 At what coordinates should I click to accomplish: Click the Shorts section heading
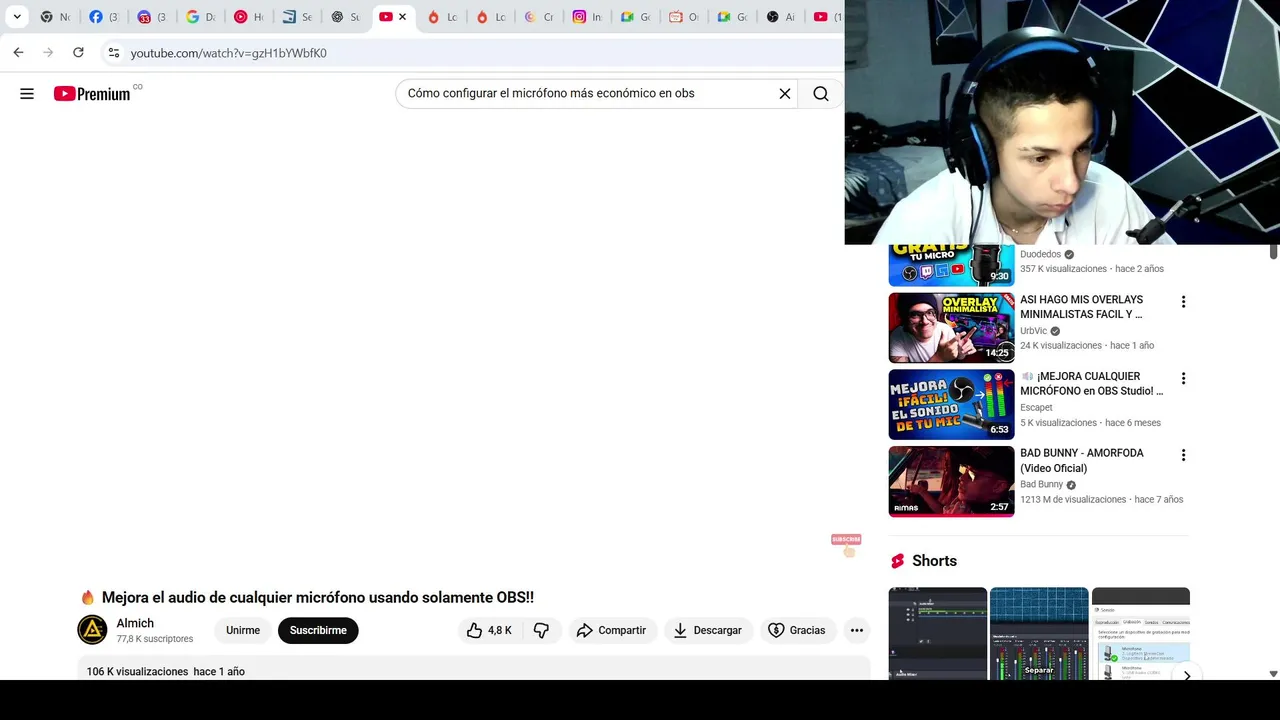pos(934,561)
